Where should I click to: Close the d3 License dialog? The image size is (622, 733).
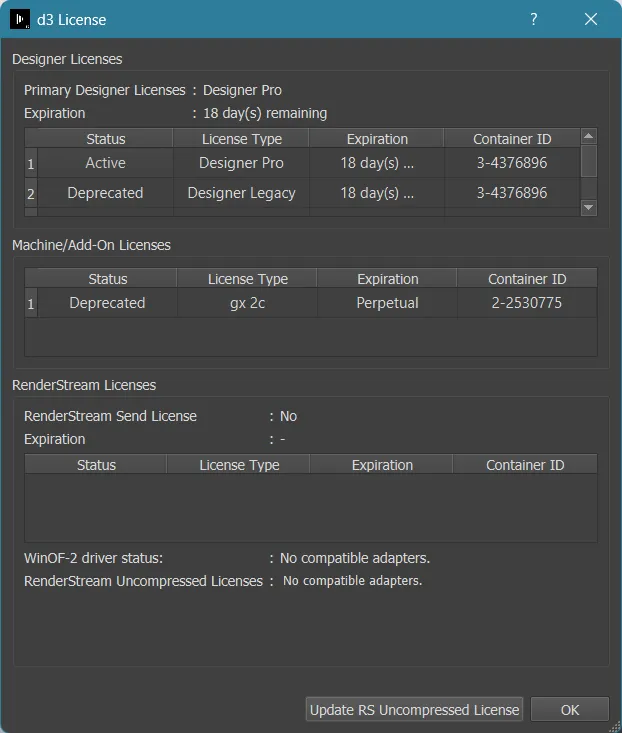coord(591,19)
